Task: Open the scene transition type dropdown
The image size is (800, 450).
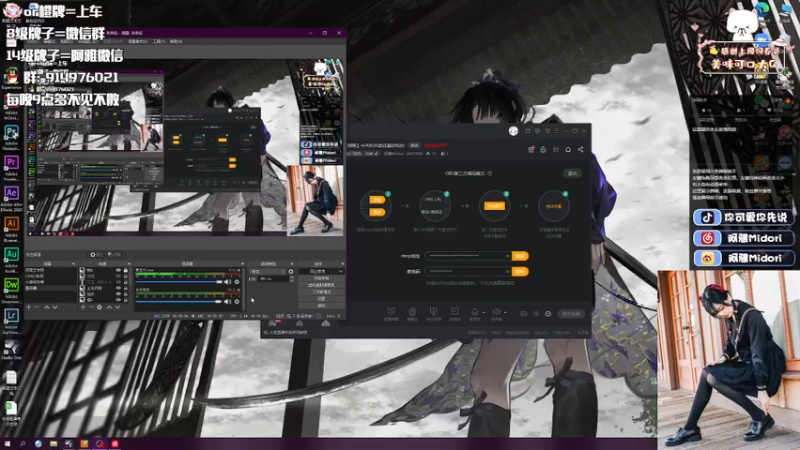Action: pos(267,271)
